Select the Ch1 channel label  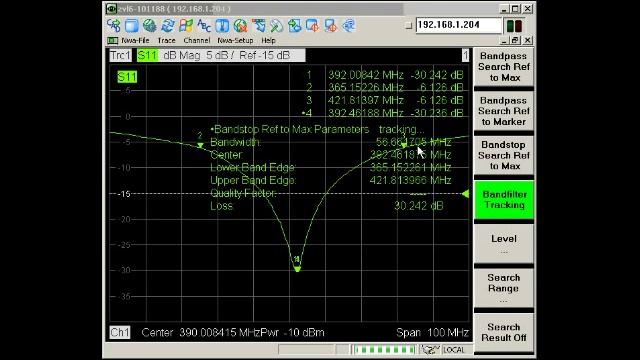(120, 332)
